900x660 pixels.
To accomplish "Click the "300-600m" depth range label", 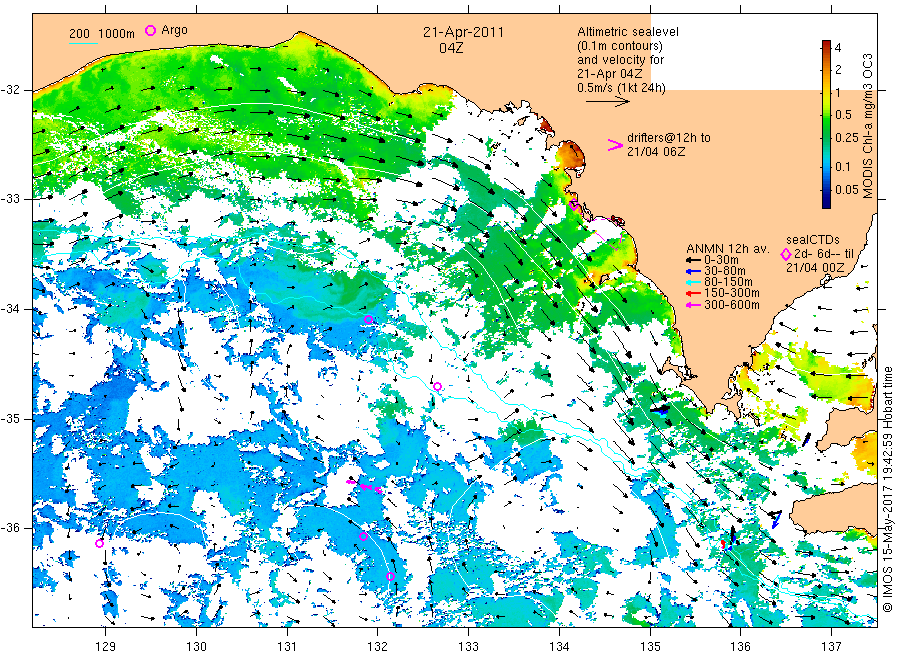I will click(x=732, y=305).
